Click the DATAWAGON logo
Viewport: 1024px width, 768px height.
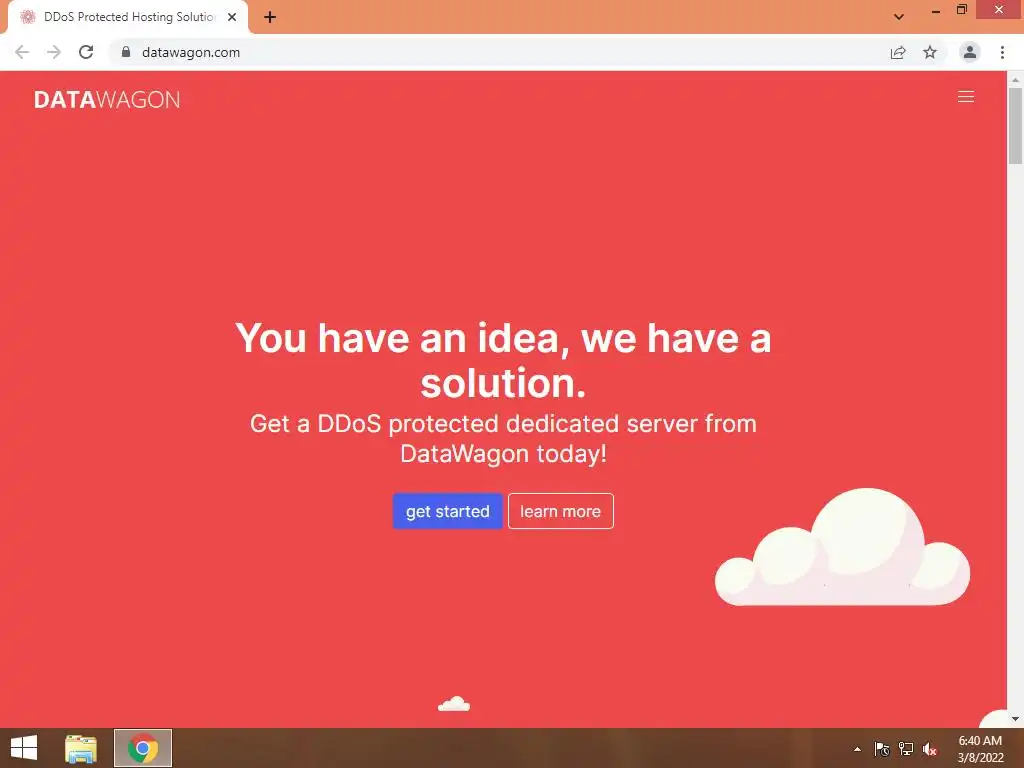tap(107, 99)
